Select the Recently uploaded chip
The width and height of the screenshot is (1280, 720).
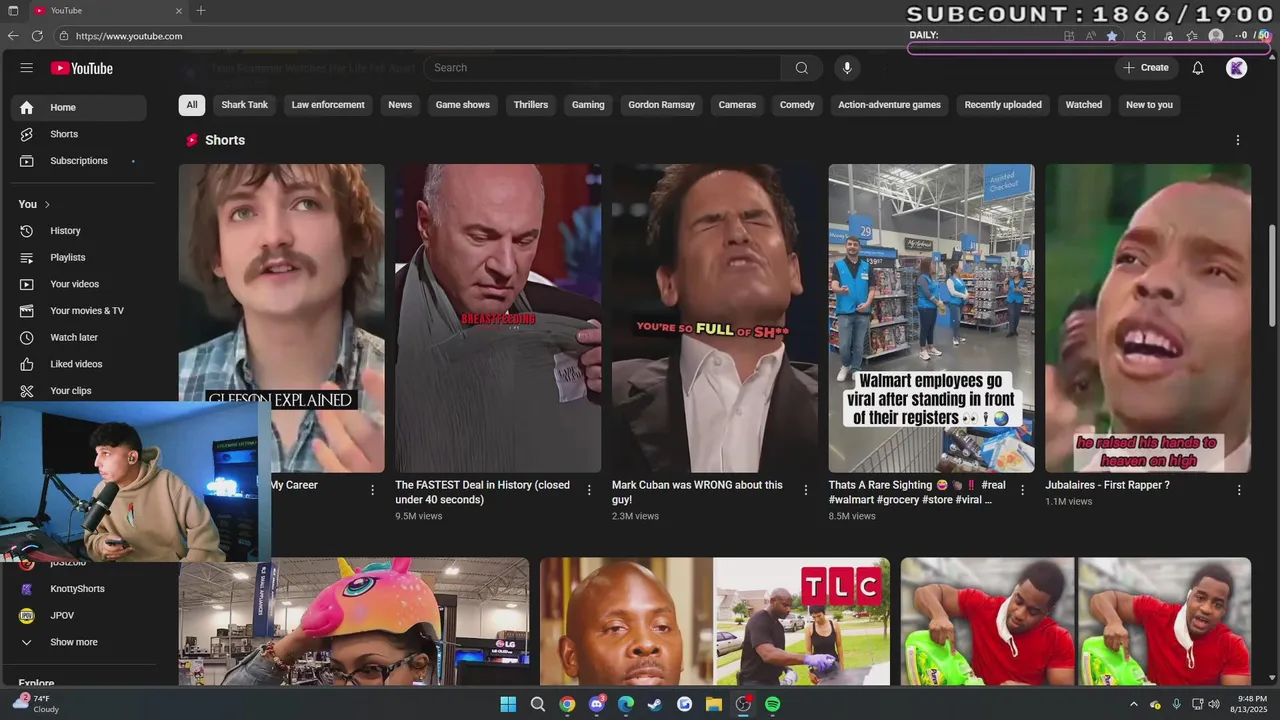1003,105
